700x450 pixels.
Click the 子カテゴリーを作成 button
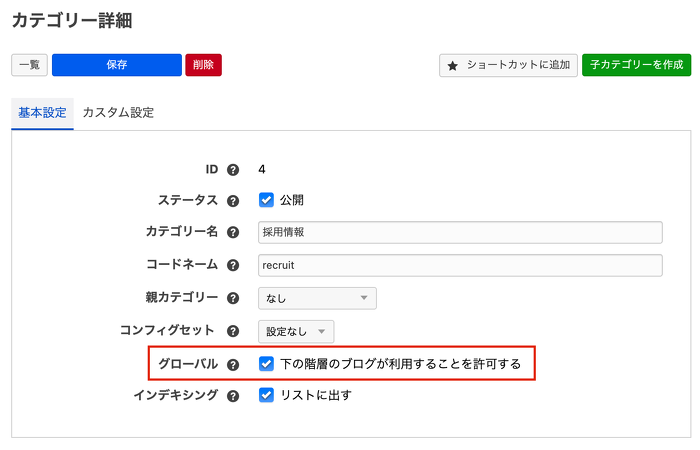coord(636,65)
